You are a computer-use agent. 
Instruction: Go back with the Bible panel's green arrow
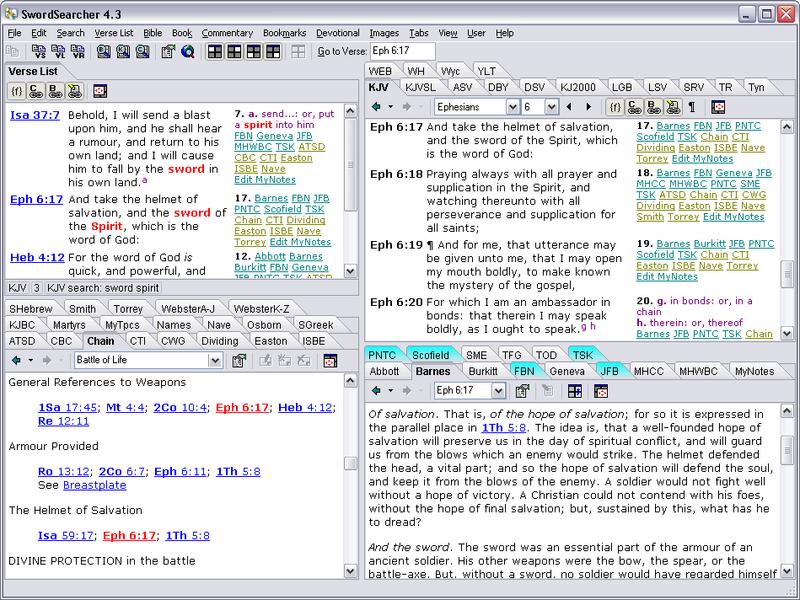(x=377, y=107)
